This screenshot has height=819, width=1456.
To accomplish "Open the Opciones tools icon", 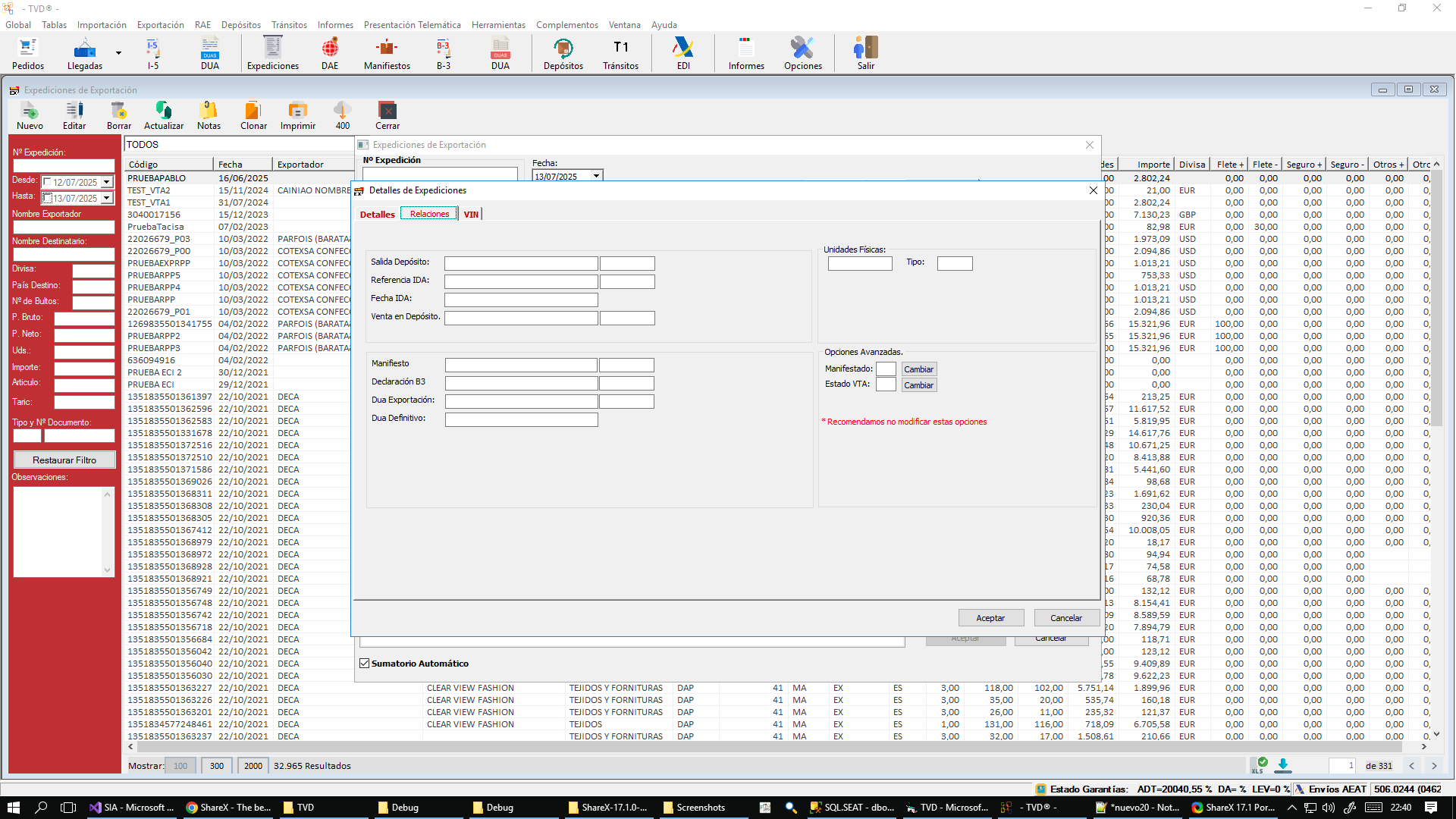I will [802, 49].
